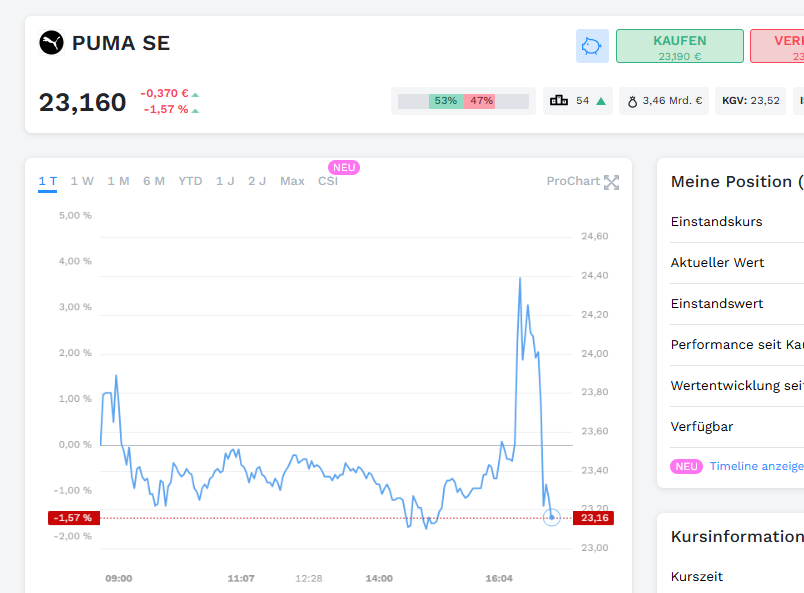This screenshot has width=804, height=593.
Task: Open the CSI tab marked NEU
Action: [x=328, y=181]
